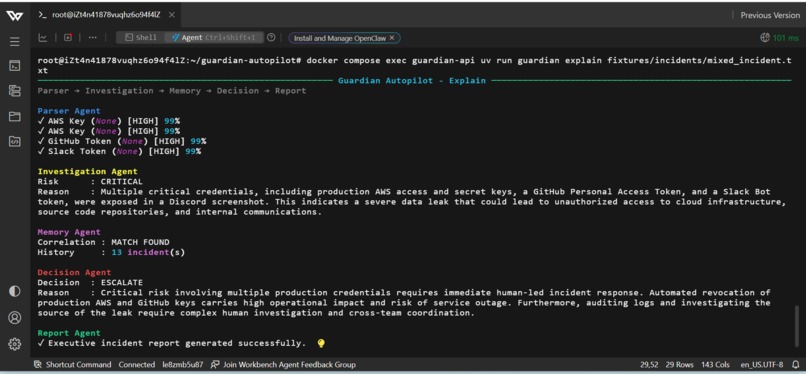Open Join Workbench Agent Feedback Group link
This screenshot has height=374, width=806.
(283, 364)
